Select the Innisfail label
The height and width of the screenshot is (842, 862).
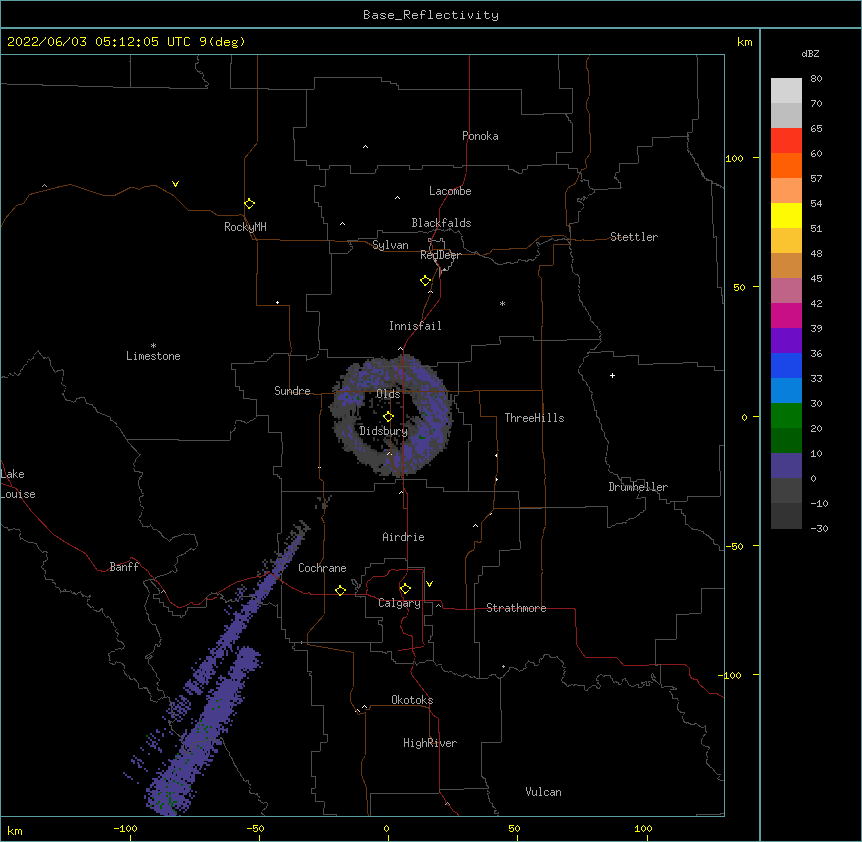point(415,326)
